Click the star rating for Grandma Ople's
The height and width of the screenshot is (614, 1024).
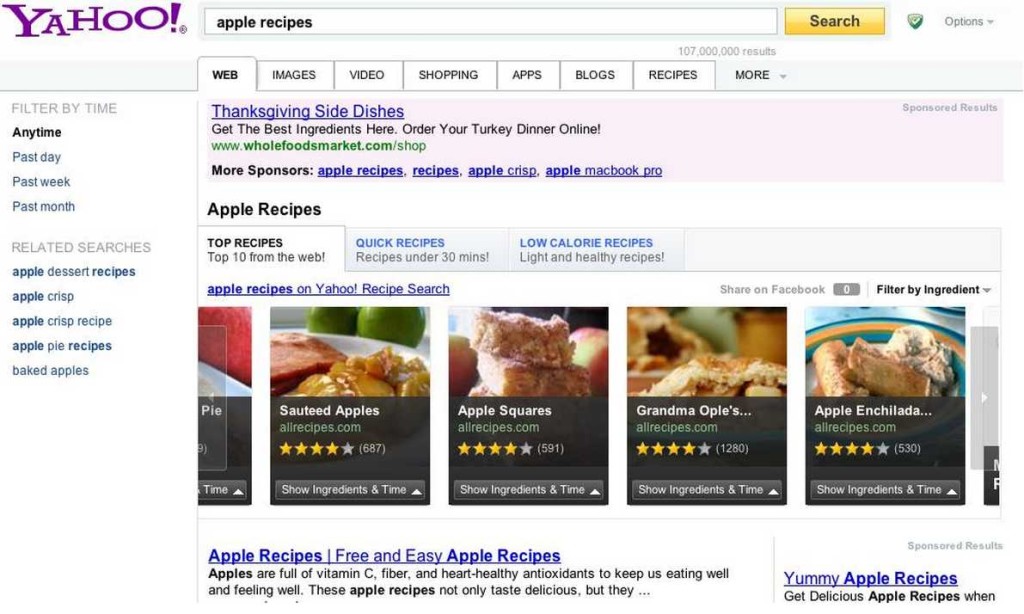[673, 449]
